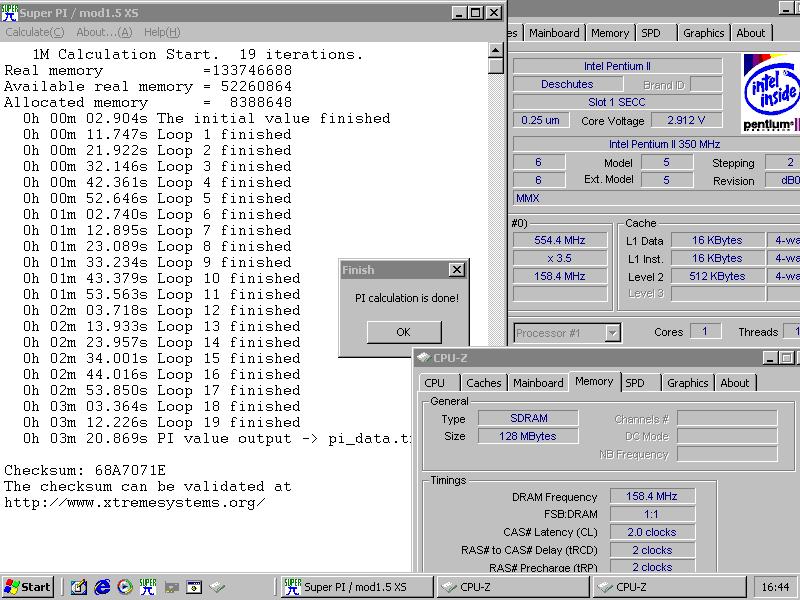Click the MMX instructions field

tap(657, 198)
